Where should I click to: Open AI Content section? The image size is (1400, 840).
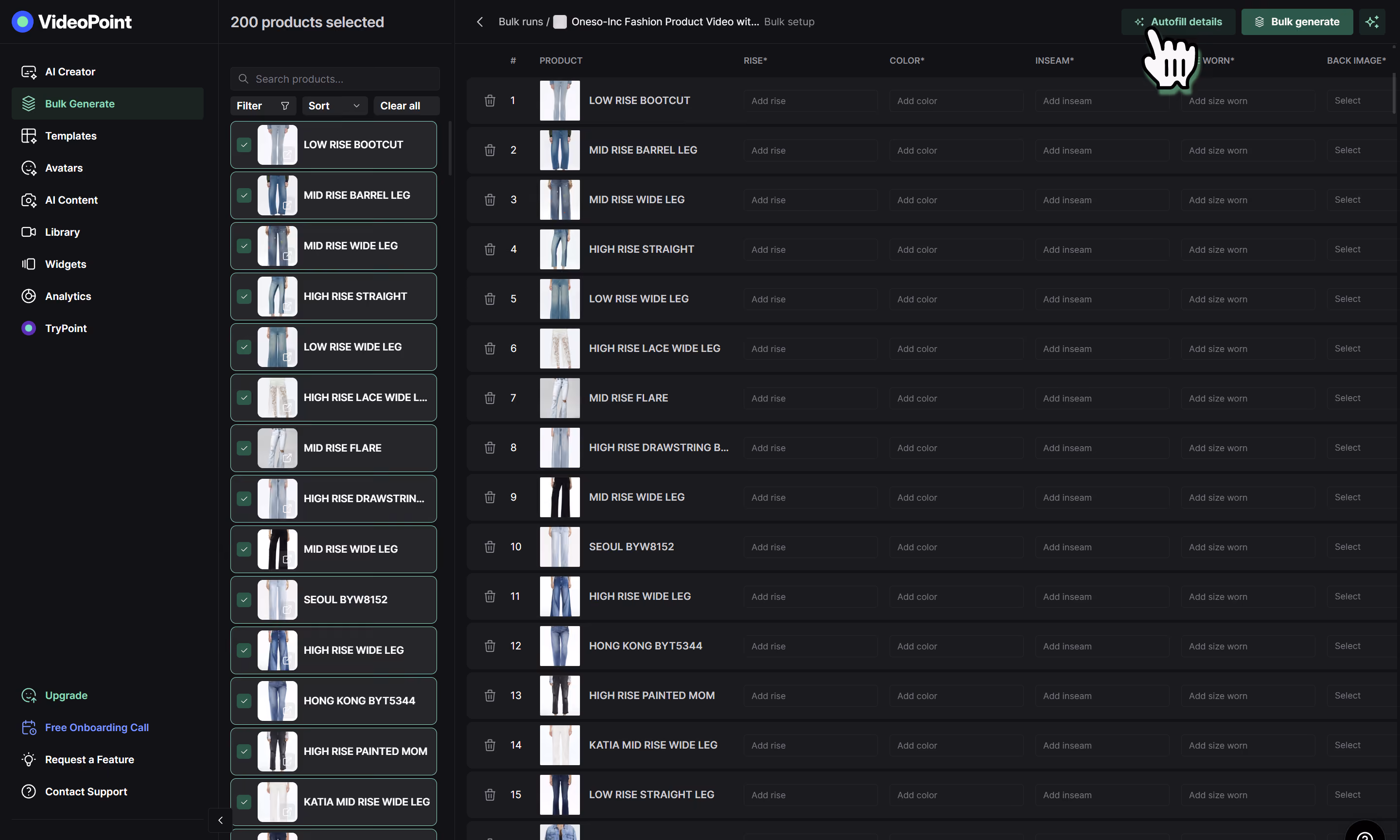click(x=107, y=200)
